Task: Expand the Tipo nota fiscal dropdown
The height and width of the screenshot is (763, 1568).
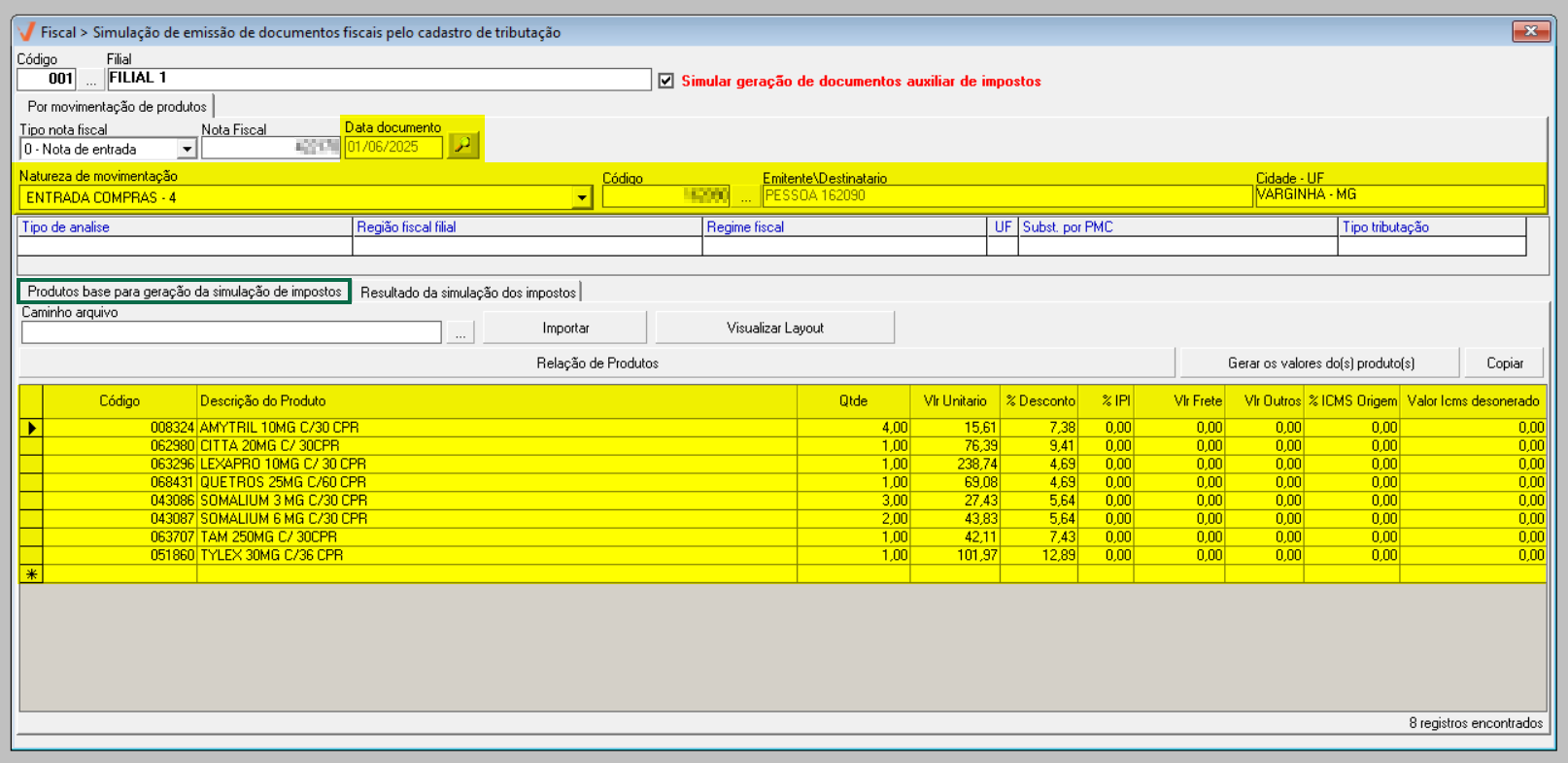Action: pyautogui.click(x=187, y=150)
